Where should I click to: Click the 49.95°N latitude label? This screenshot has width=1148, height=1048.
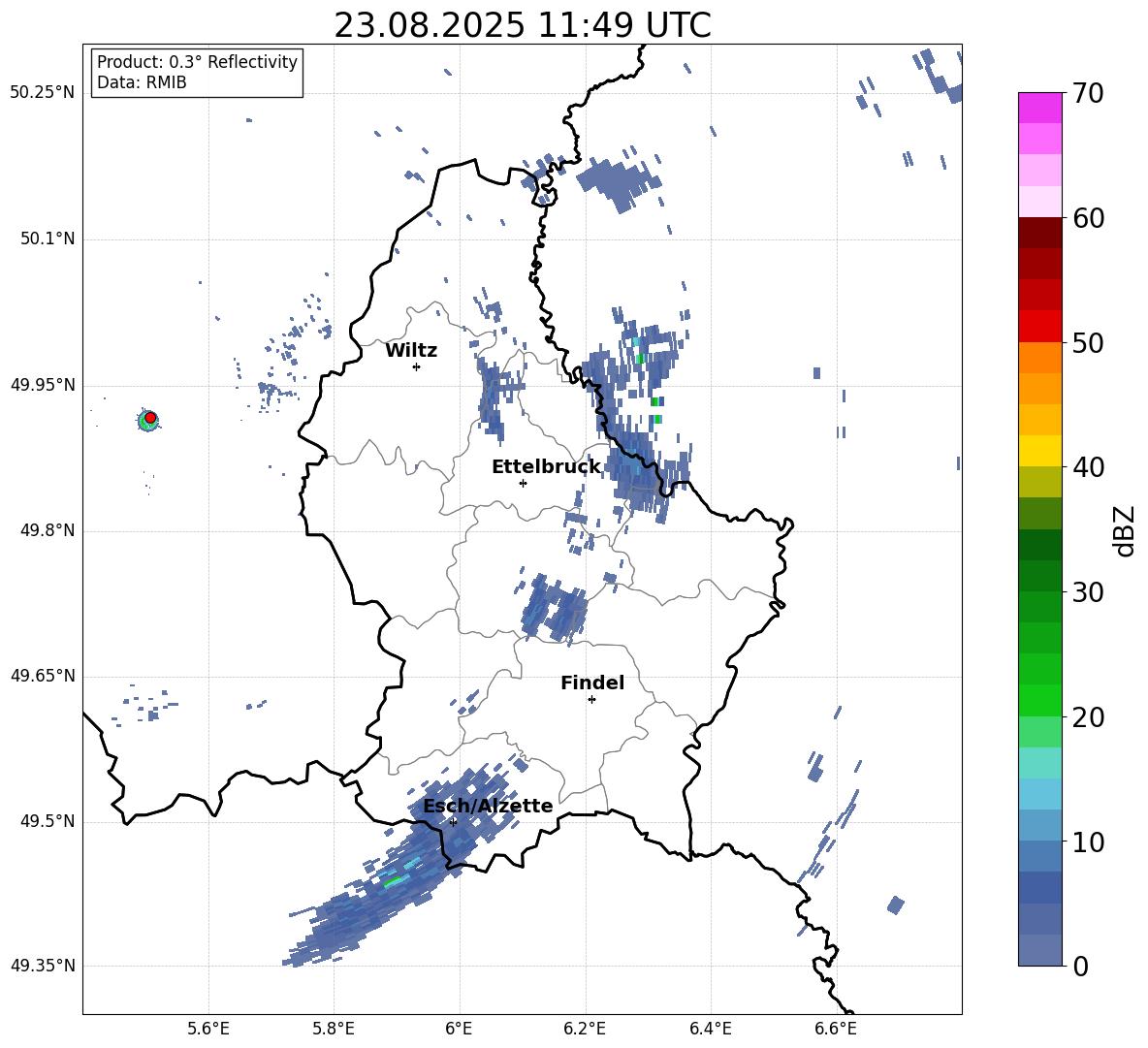coord(43,385)
